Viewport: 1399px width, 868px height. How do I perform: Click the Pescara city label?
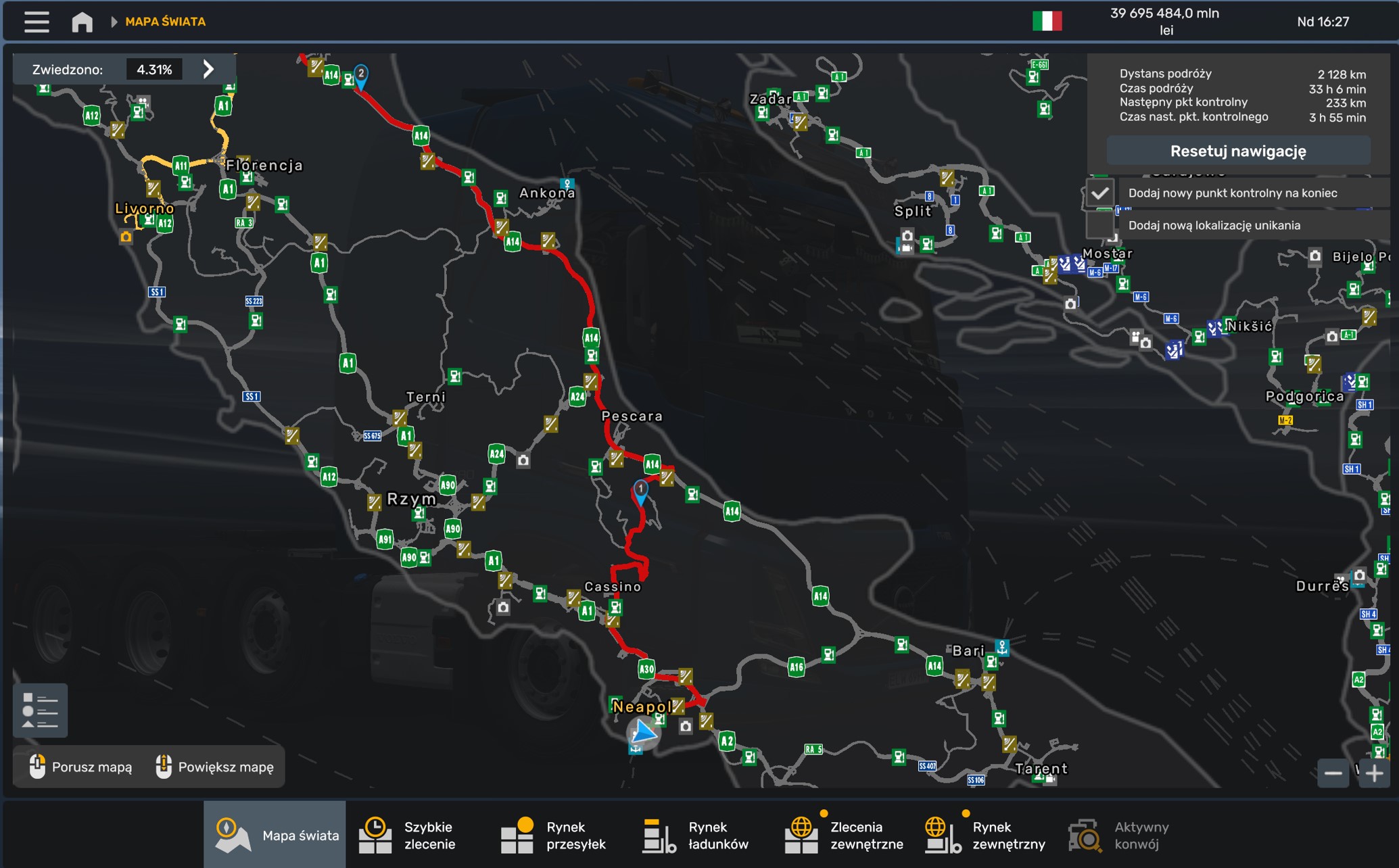(x=632, y=416)
